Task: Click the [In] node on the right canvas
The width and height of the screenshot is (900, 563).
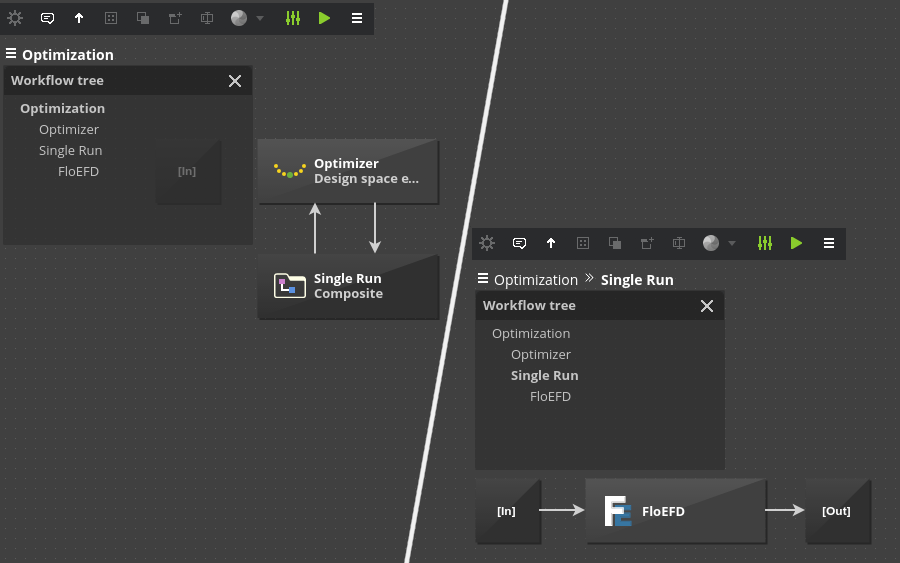Action: pyautogui.click(x=509, y=511)
